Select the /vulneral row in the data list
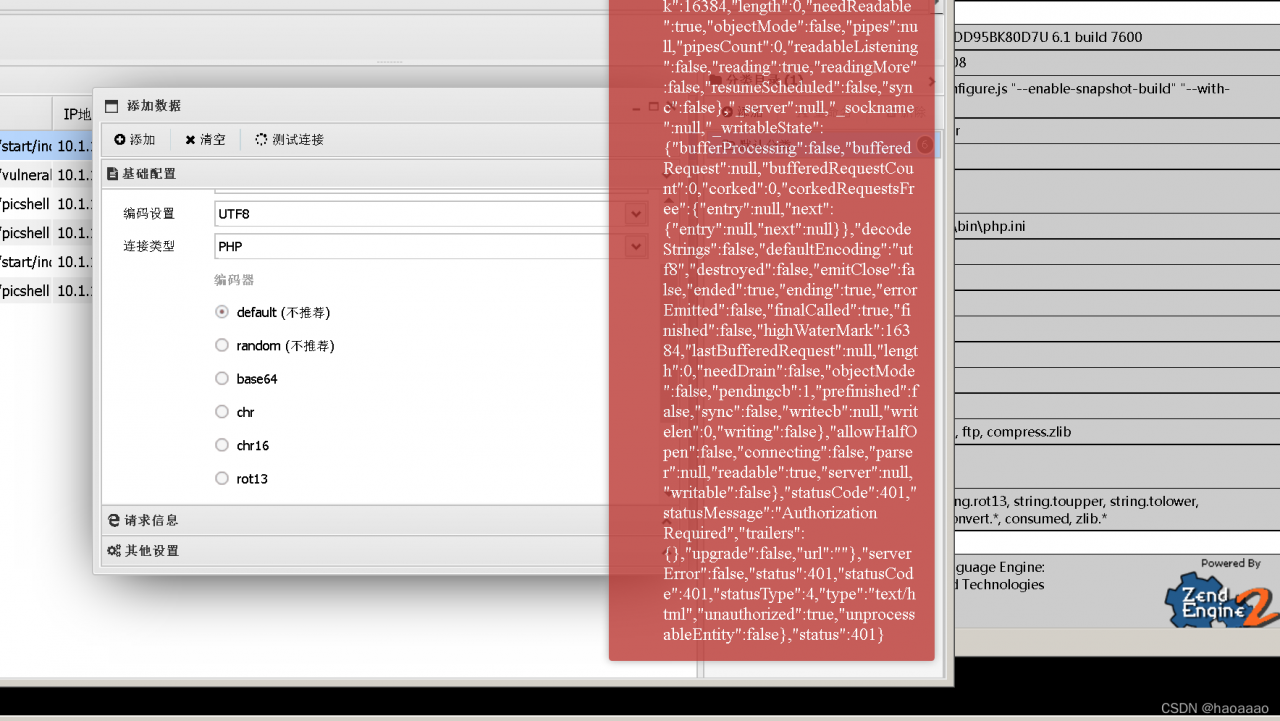The image size is (1280, 721). [46, 175]
